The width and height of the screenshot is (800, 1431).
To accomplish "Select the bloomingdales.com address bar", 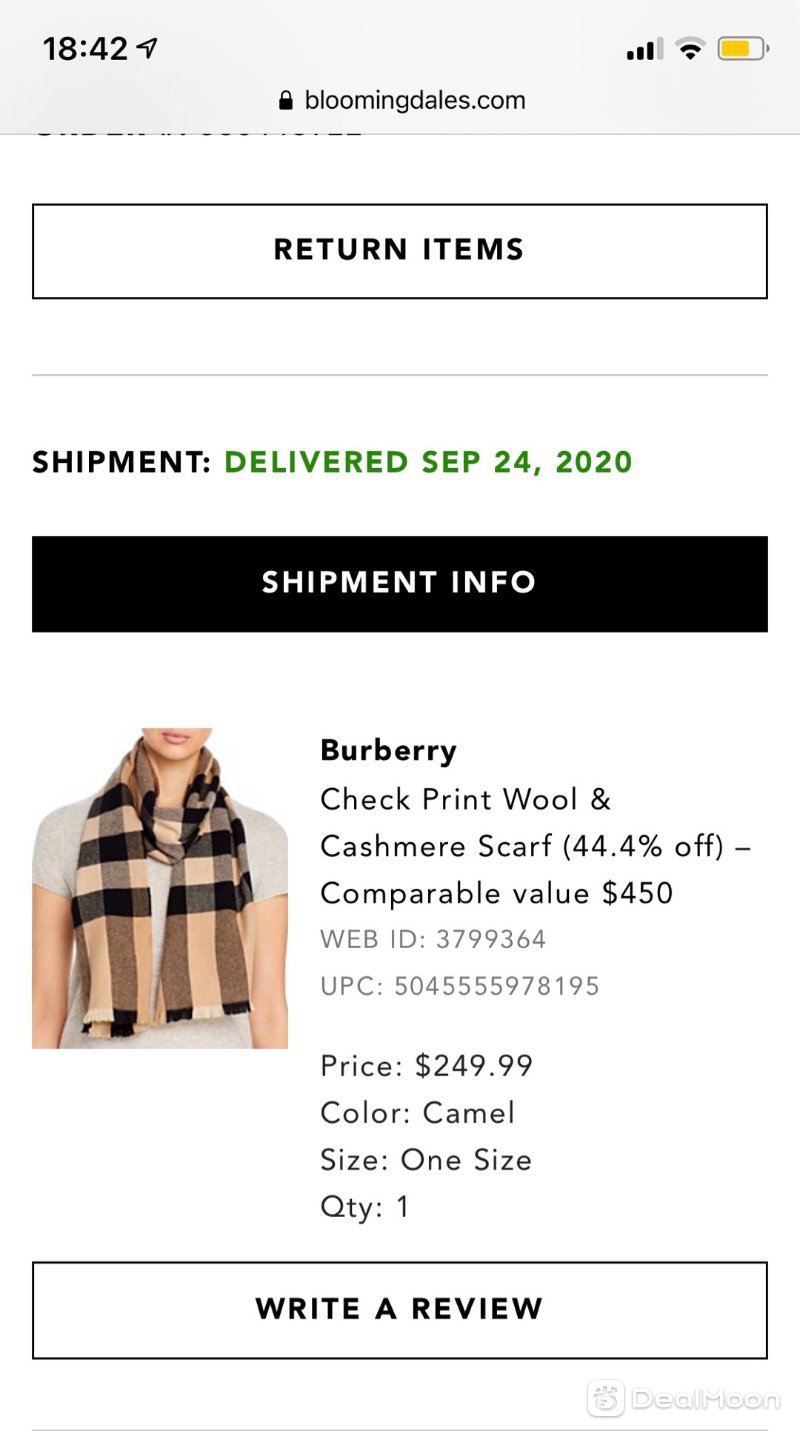I will (402, 100).
